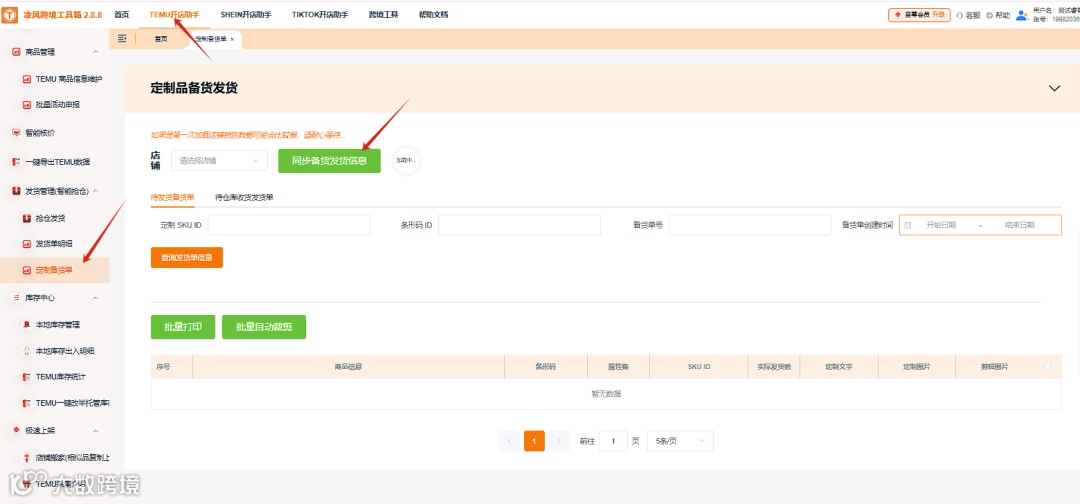Click 同步备货发货信息 green button
This screenshot has height=504, width=1080.
[329, 160]
